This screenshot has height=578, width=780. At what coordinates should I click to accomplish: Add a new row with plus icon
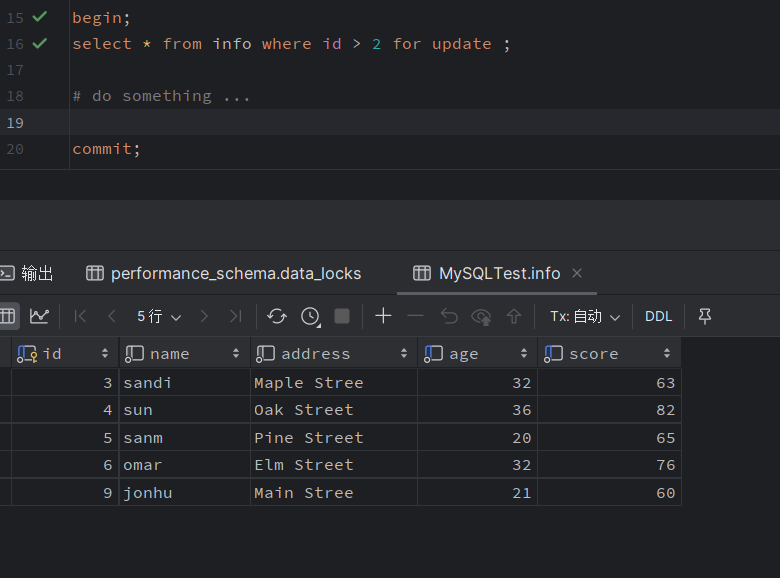tap(383, 316)
